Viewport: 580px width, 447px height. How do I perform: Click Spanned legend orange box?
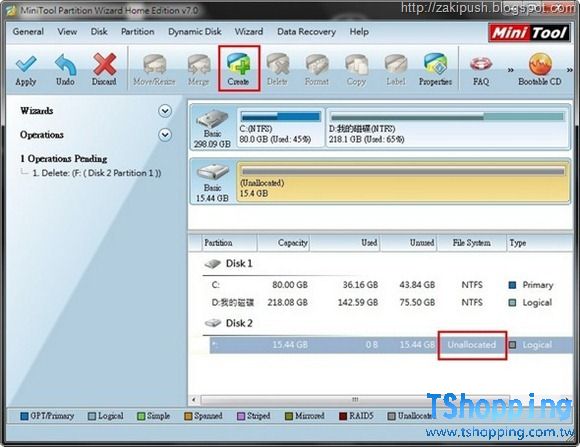[188, 416]
